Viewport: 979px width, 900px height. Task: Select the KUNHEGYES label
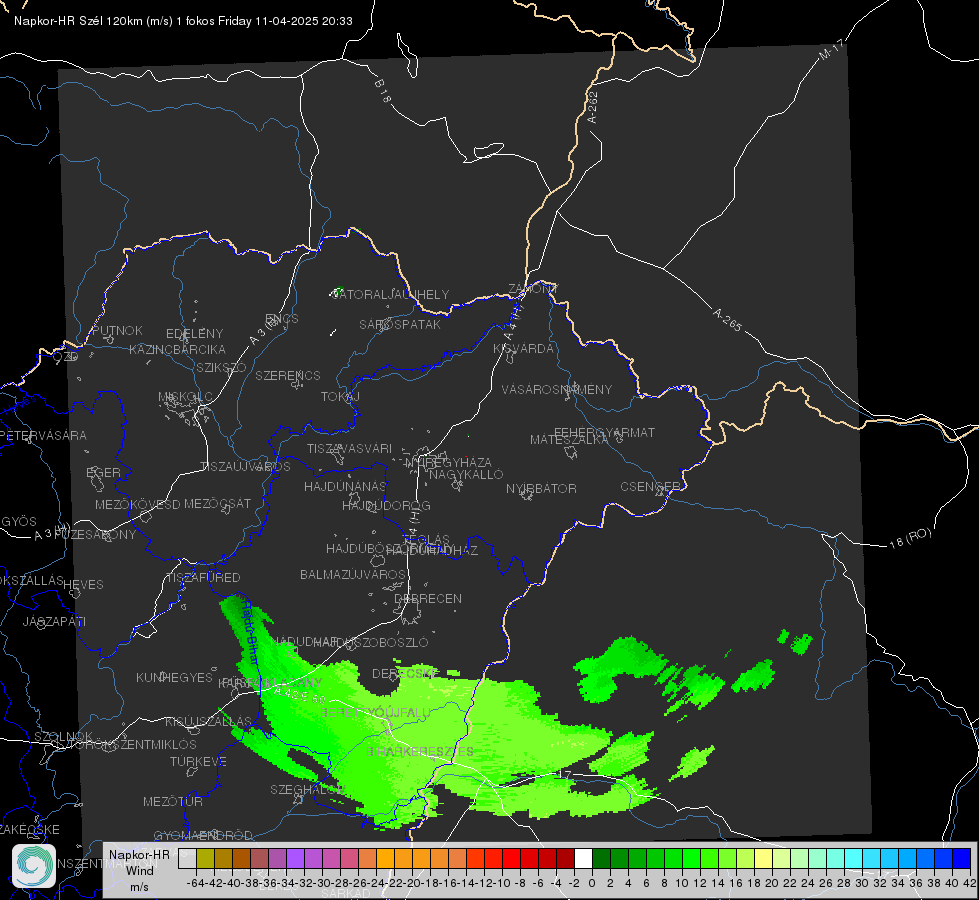coord(174,677)
